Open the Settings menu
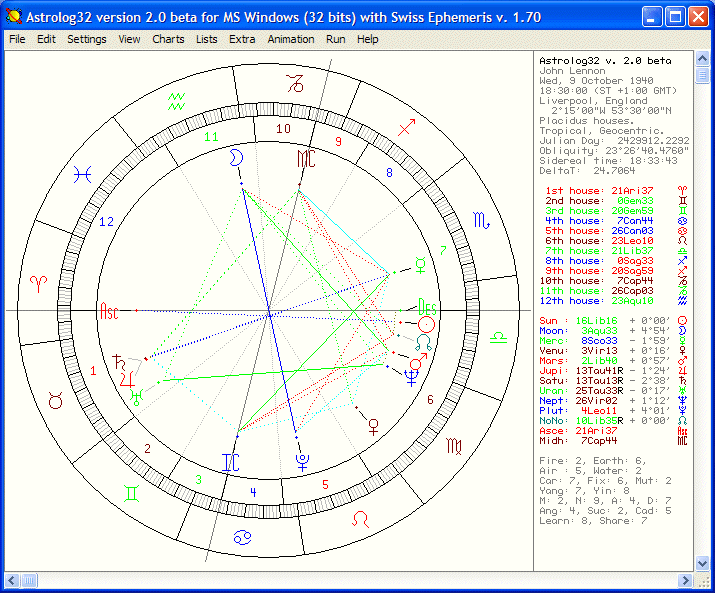This screenshot has width=715, height=593. 87,39
